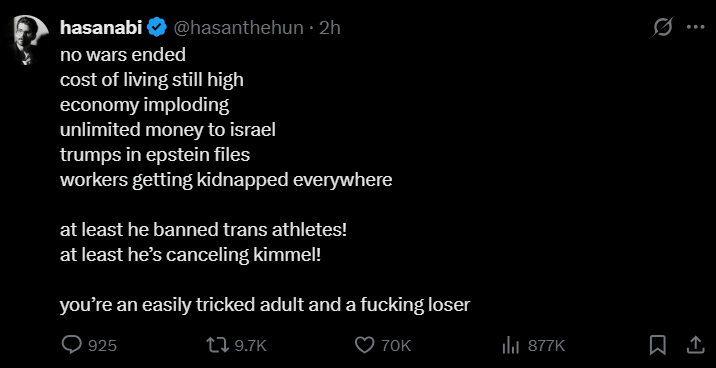This screenshot has height=368, width=716.
Task: Click the 9.7K reposts count
Action: tap(250, 346)
